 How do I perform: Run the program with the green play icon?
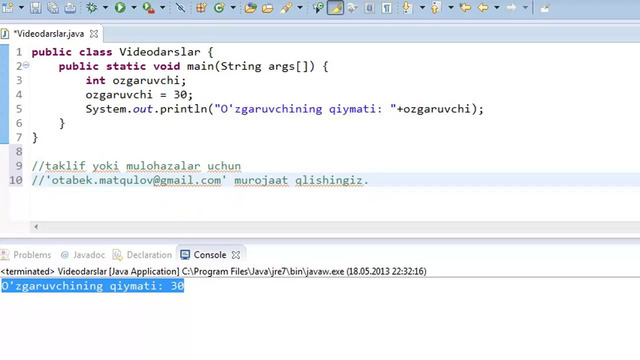(120, 7)
